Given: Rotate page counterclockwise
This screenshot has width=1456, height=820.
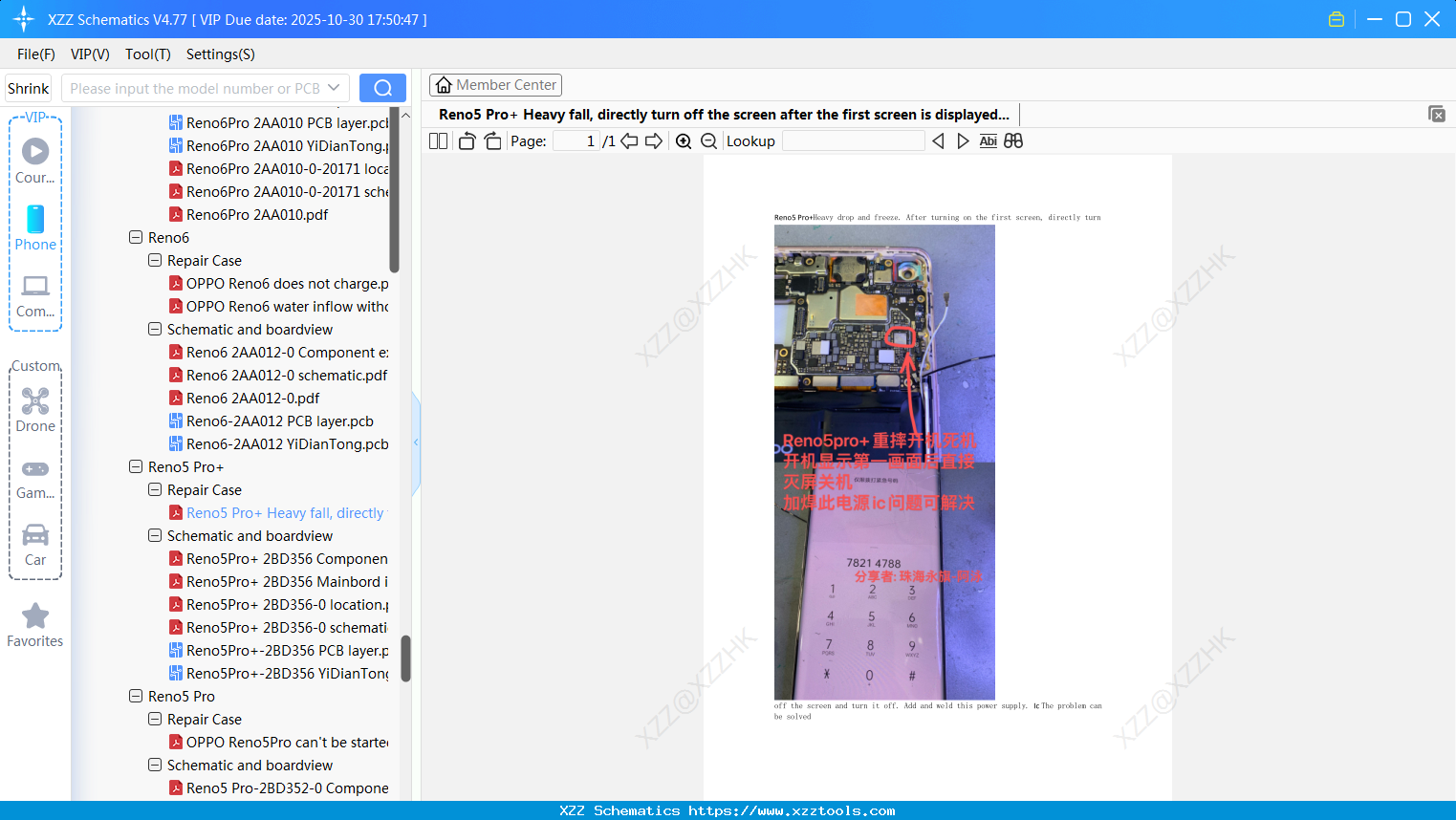Looking at the screenshot, I should pyautogui.click(x=467, y=141).
